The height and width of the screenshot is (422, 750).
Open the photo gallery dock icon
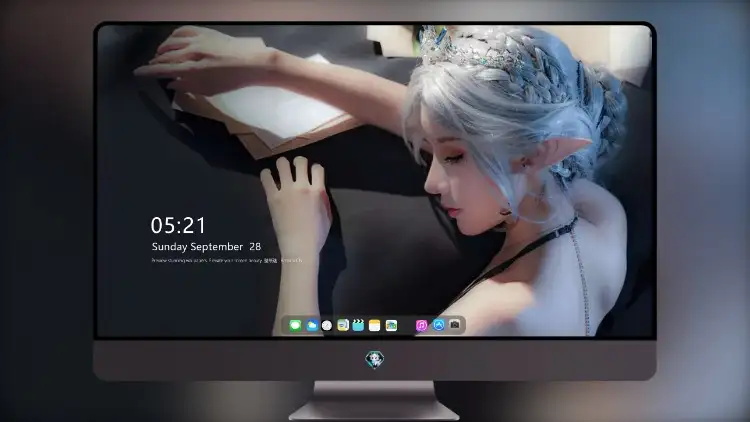point(391,326)
